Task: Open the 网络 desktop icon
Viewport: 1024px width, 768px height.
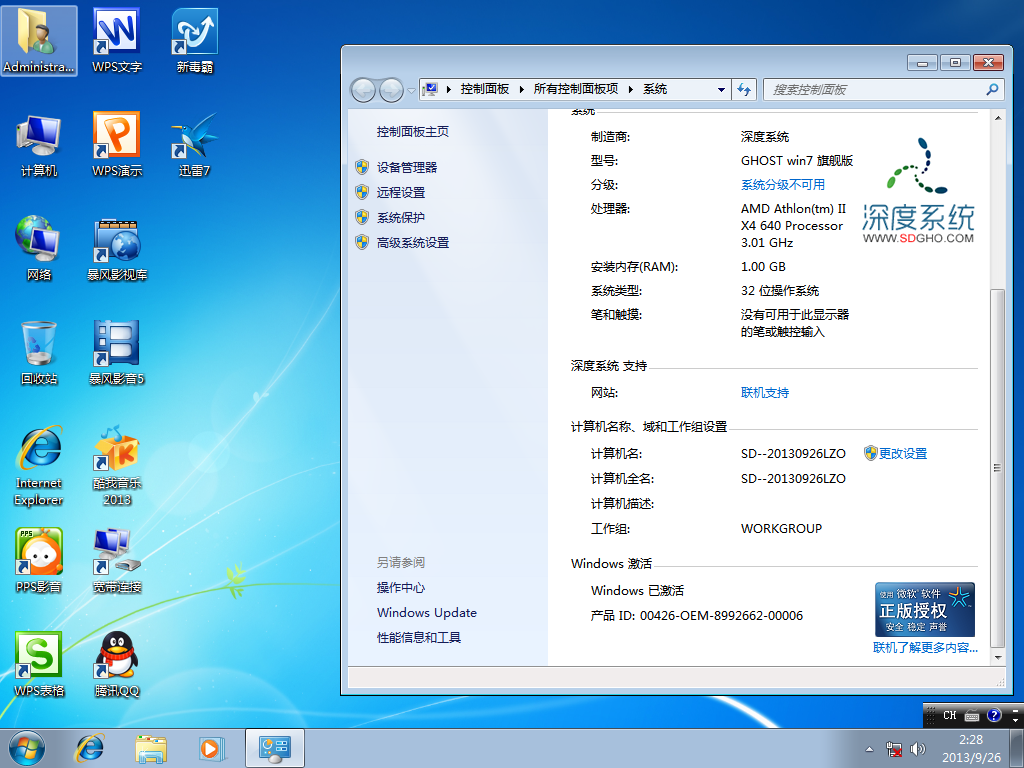Action: pos(39,249)
